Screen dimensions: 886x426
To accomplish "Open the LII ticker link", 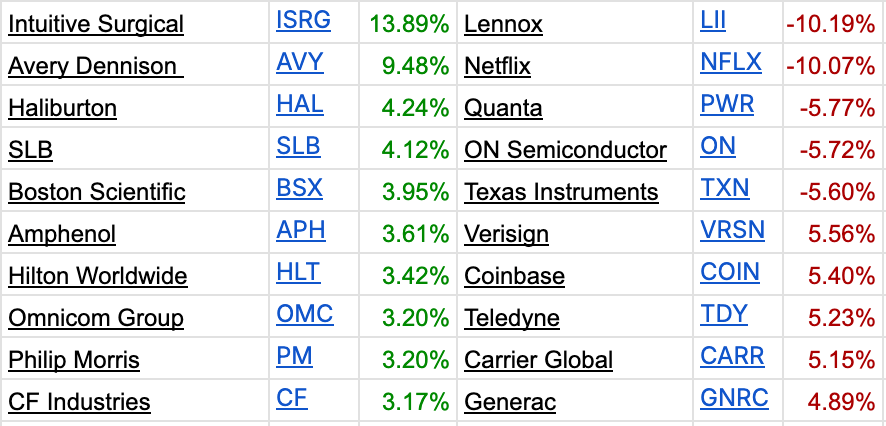I will pos(713,21).
